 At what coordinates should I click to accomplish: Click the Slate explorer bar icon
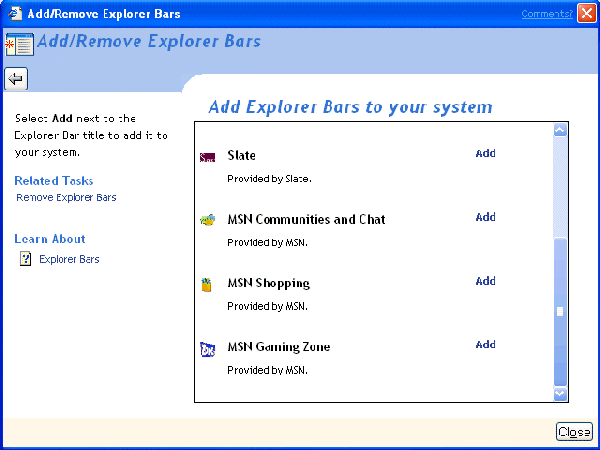point(207,157)
